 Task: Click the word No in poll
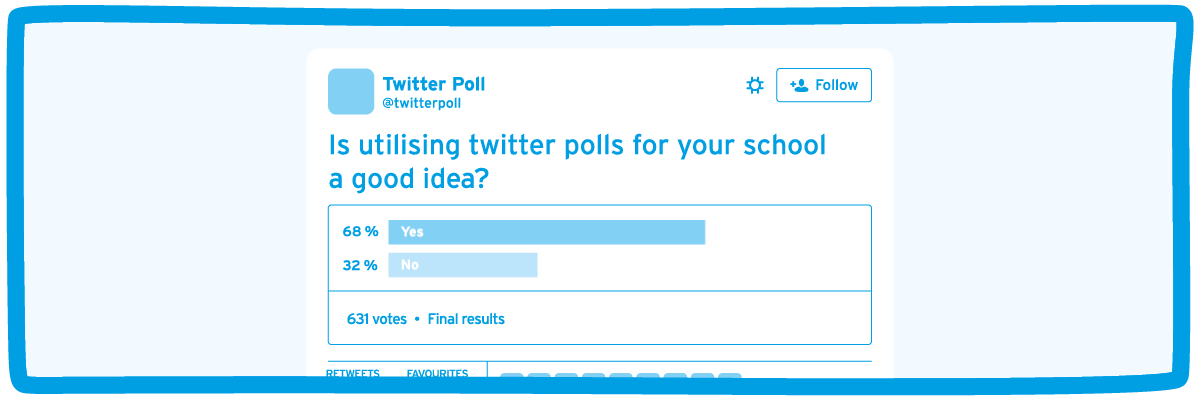coord(410,265)
